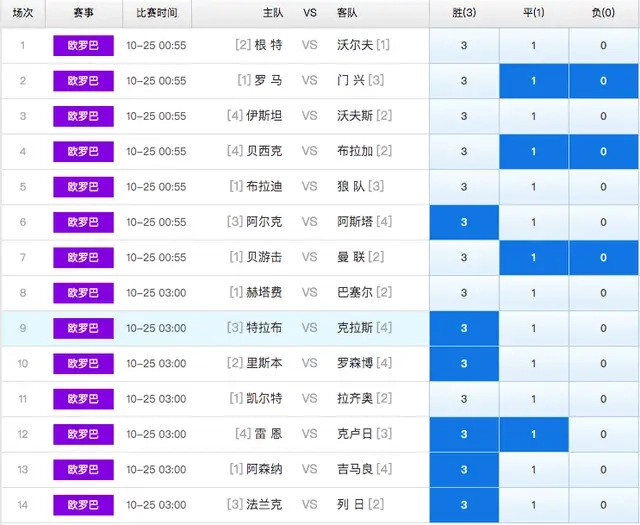Select win (3) for 贝游击 vs 曼联
Viewport: 640px width, 525px height.
click(464, 258)
